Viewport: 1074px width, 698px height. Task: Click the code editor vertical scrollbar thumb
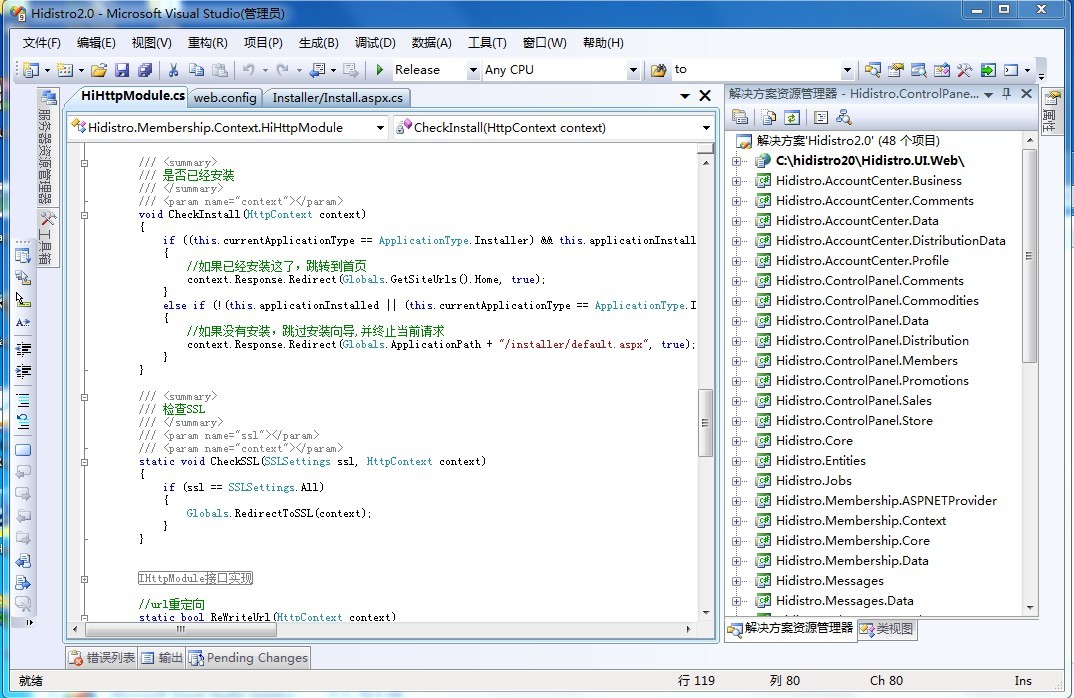click(705, 423)
